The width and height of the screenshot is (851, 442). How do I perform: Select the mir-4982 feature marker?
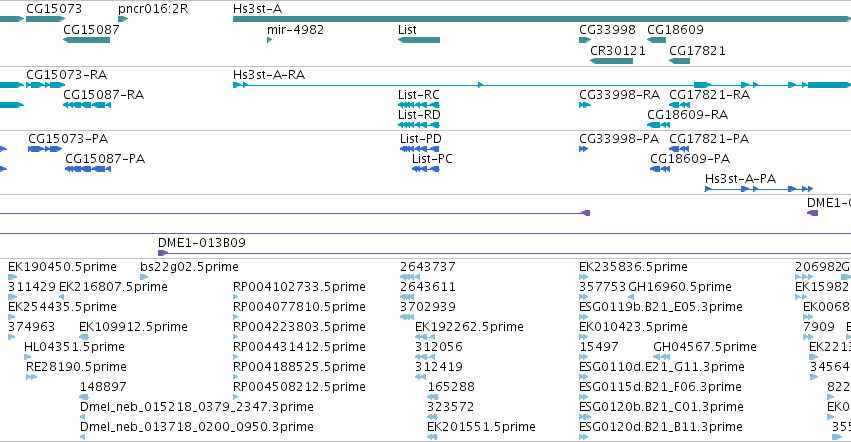(269, 40)
